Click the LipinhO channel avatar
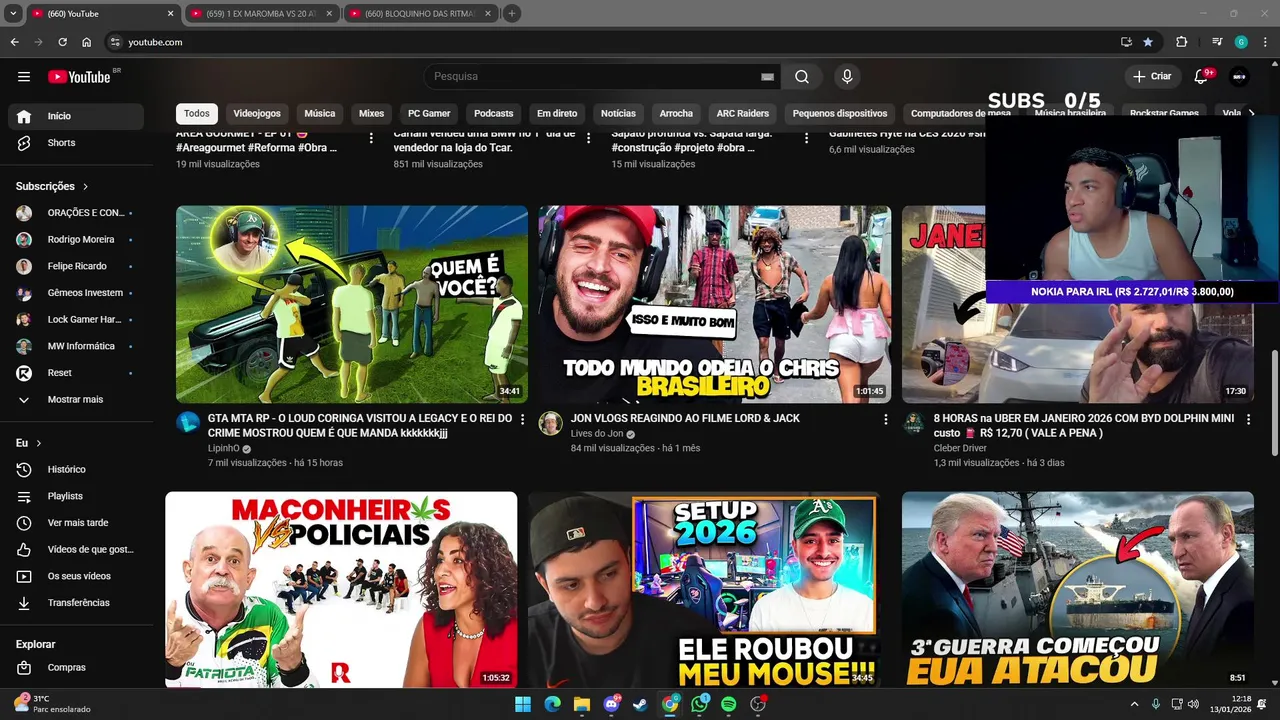Image resolution: width=1280 pixels, height=720 pixels. tap(188, 422)
